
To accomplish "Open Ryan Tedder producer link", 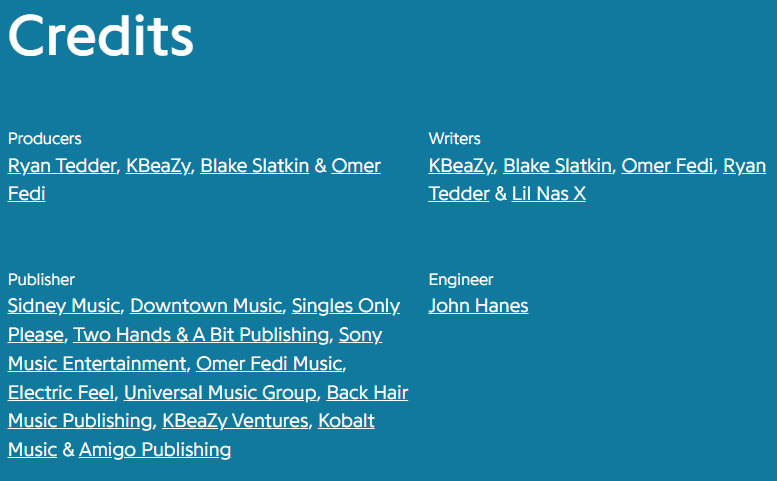I will click(62, 166).
